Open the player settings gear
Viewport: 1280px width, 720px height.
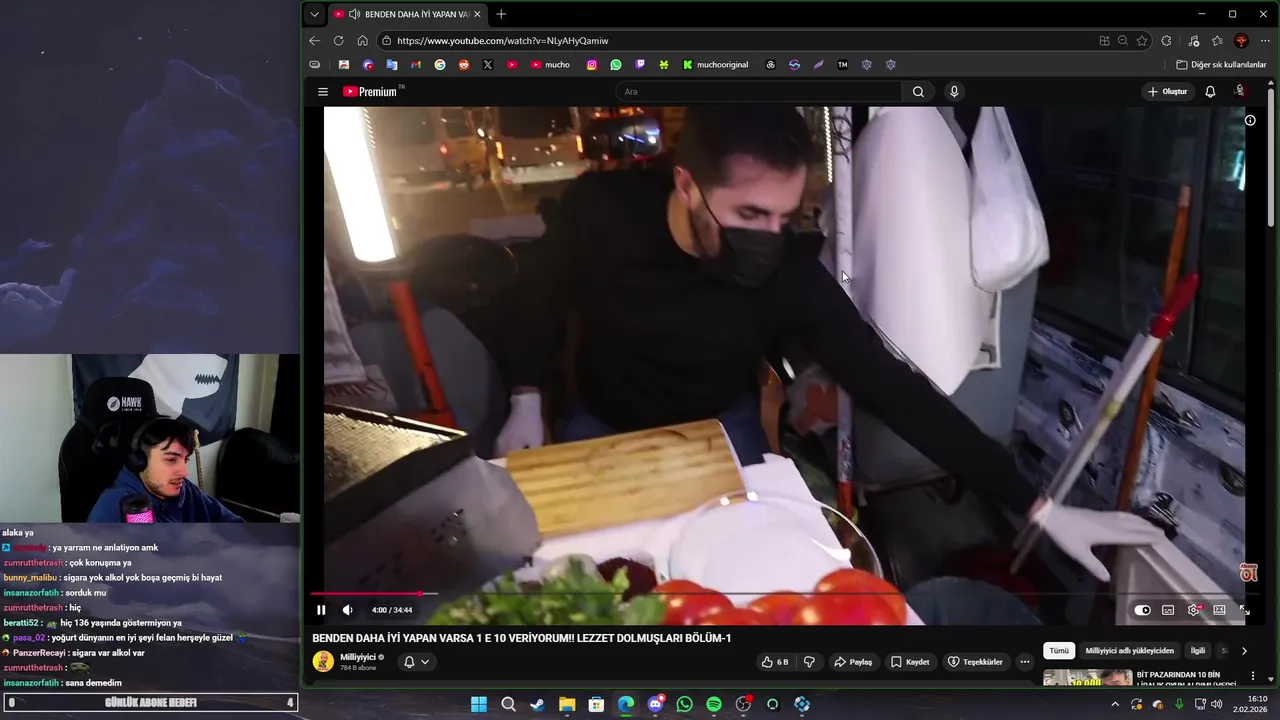(x=1193, y=610)
